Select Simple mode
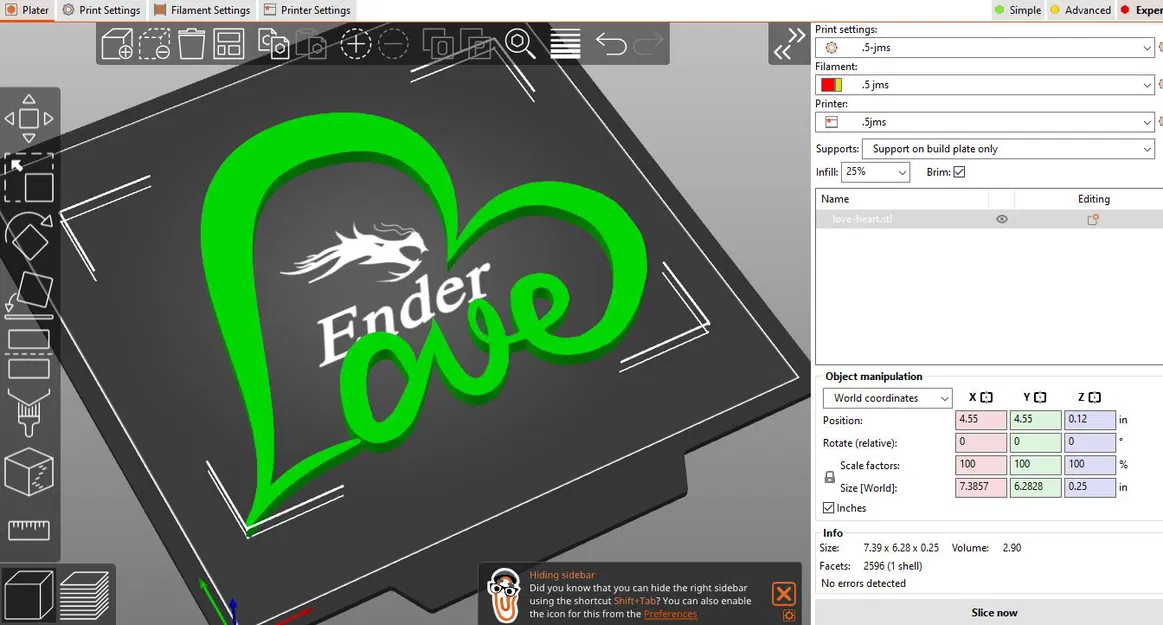 1018,10
